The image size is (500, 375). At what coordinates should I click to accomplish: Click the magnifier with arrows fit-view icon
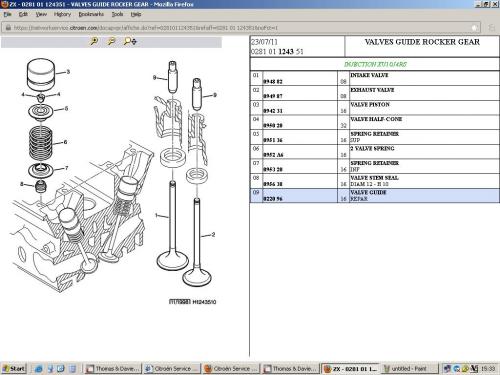[x=130, y=41]
